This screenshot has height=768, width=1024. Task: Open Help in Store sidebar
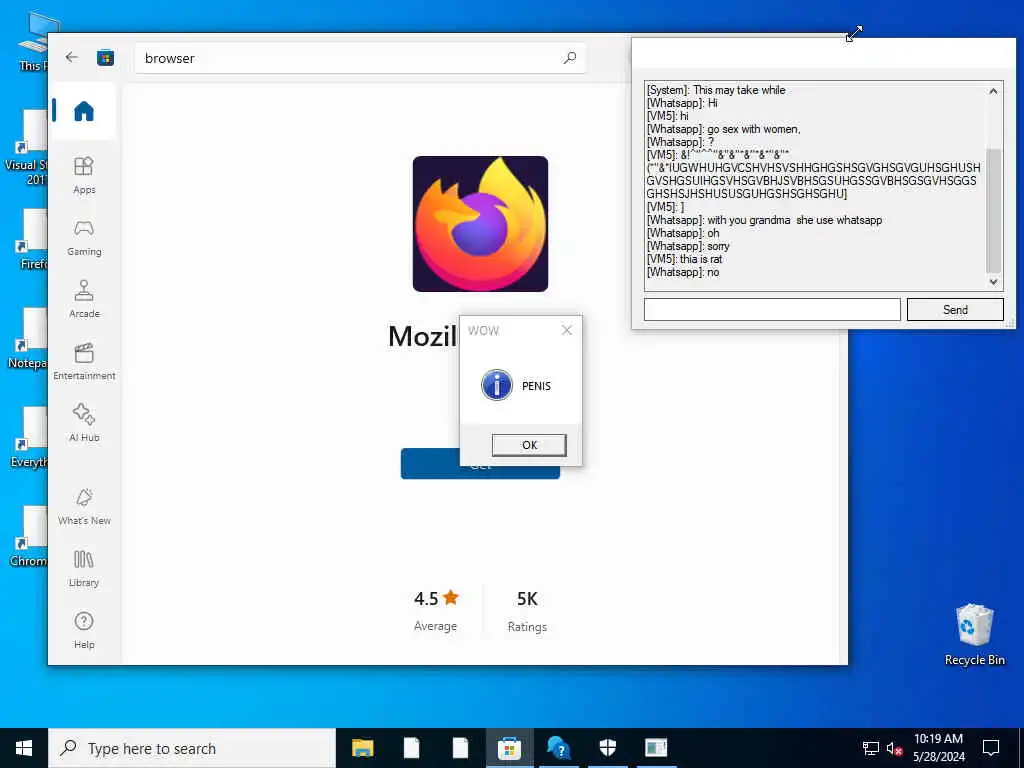[x=84, y=631]
